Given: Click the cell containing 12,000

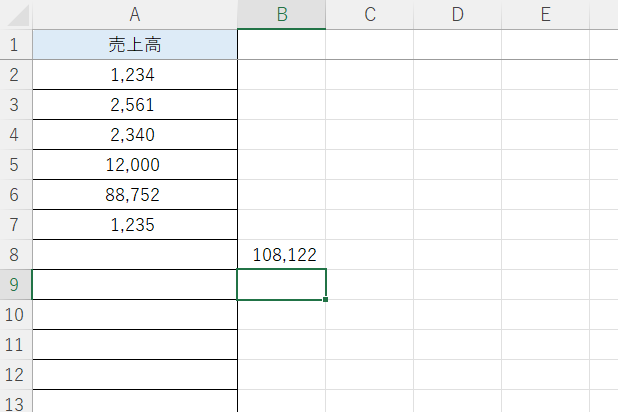Looking at the screenshot, I should 135,165.
